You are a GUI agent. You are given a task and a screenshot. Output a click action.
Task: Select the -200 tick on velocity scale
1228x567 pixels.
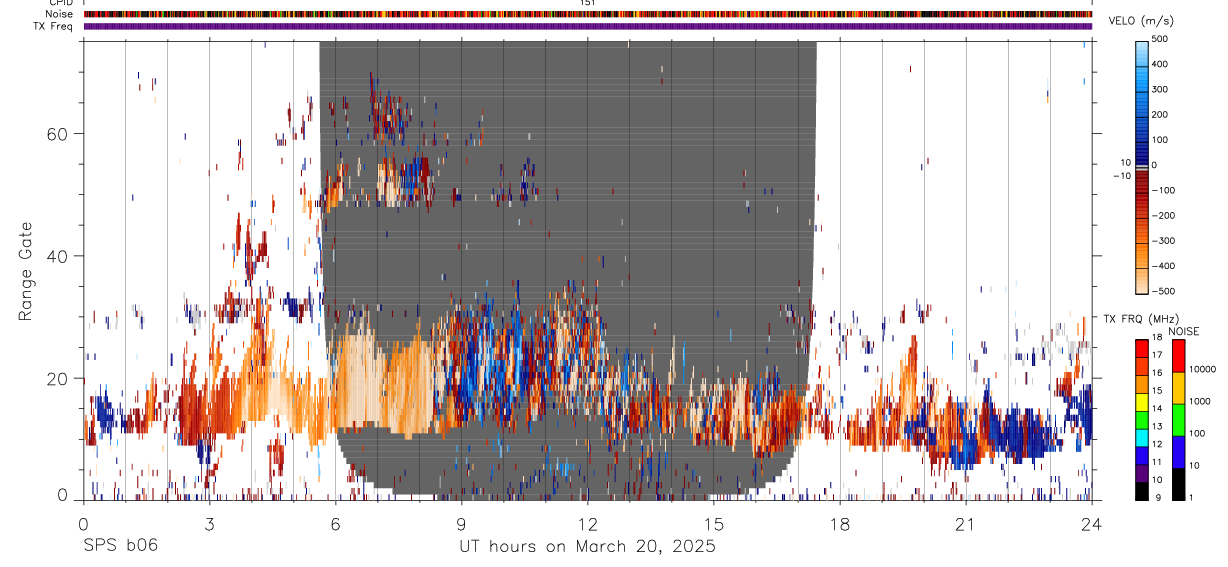(1162, 216)
